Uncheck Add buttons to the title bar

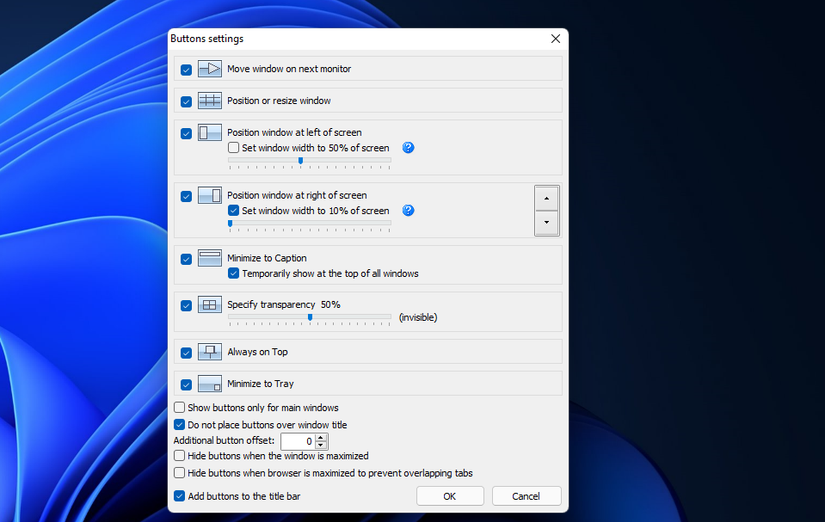[x=179, y=496]
